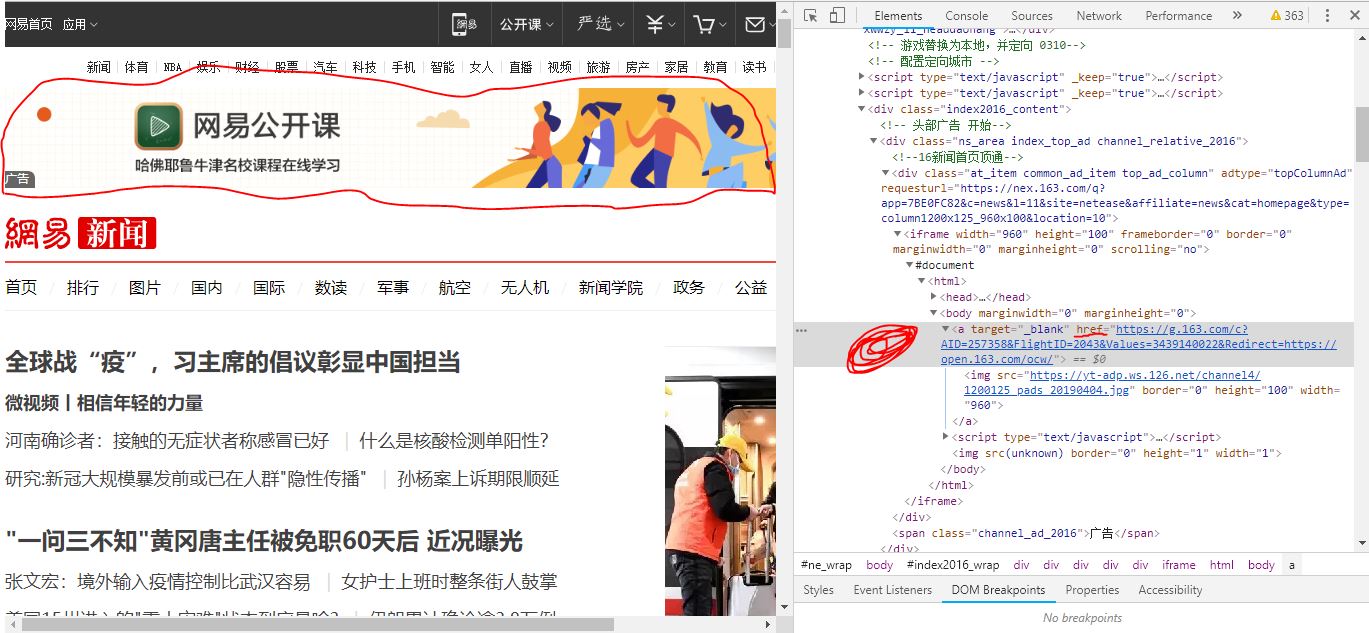Viewport: 1369px width, 633px height.
Task: Open the worker in orange vest photo
Action: click(720, 480)
